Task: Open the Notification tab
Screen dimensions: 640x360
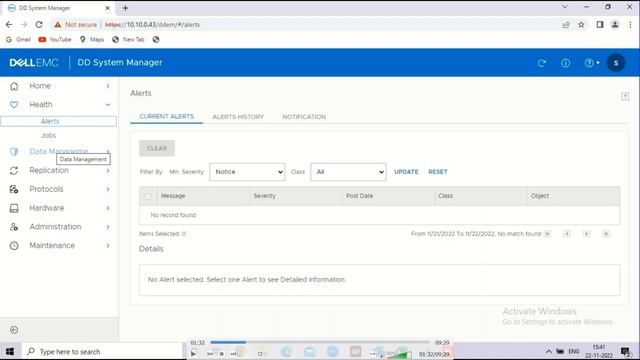Action: pos(304,117)
